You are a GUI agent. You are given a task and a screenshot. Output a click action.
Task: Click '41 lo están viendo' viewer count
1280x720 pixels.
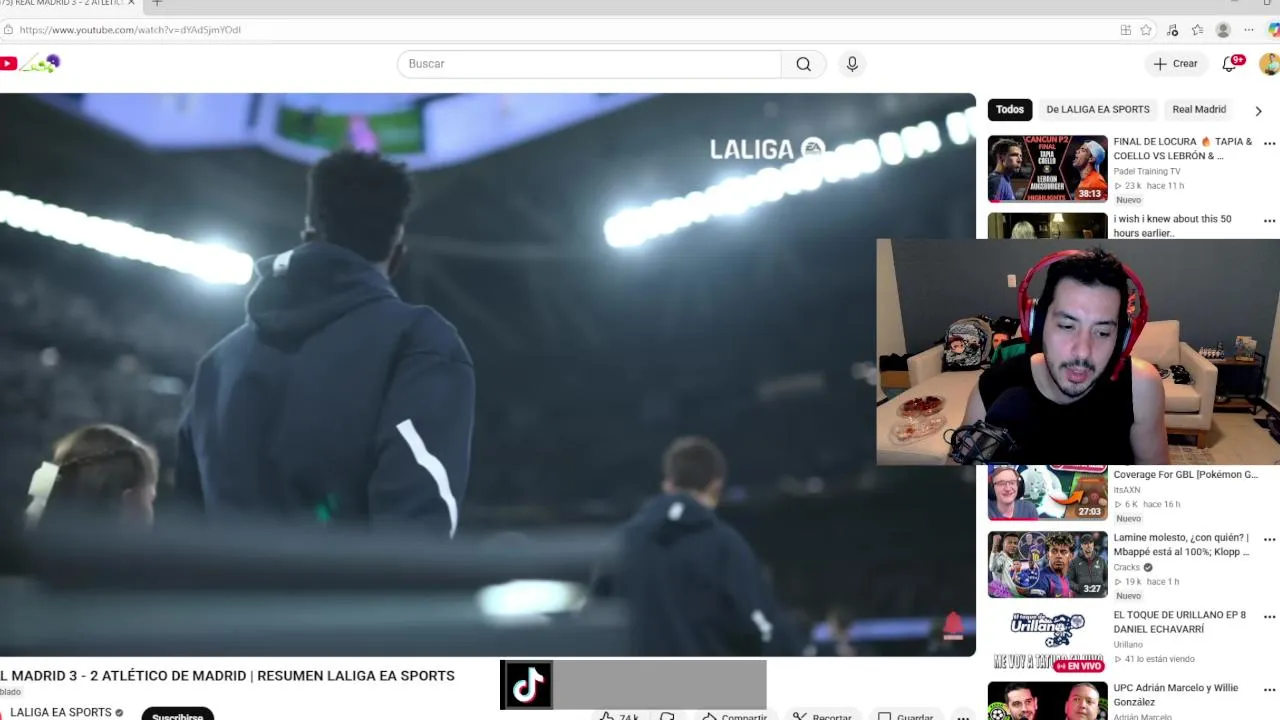[x=1159, y=659]
